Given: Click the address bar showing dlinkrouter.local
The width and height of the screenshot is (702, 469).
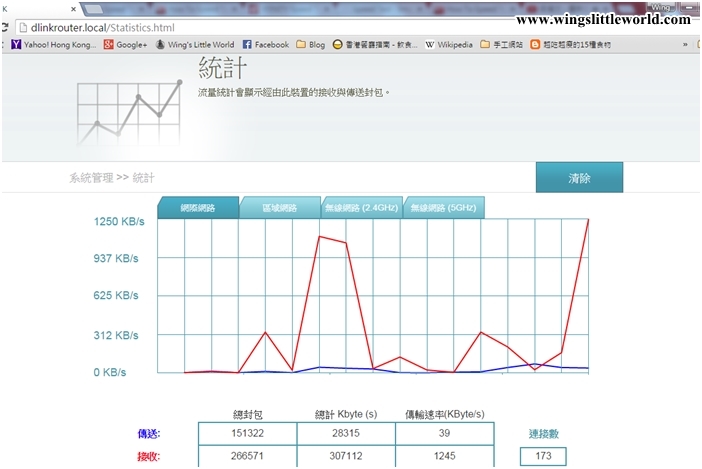Looking at the screenshot, I should point(300,27).
